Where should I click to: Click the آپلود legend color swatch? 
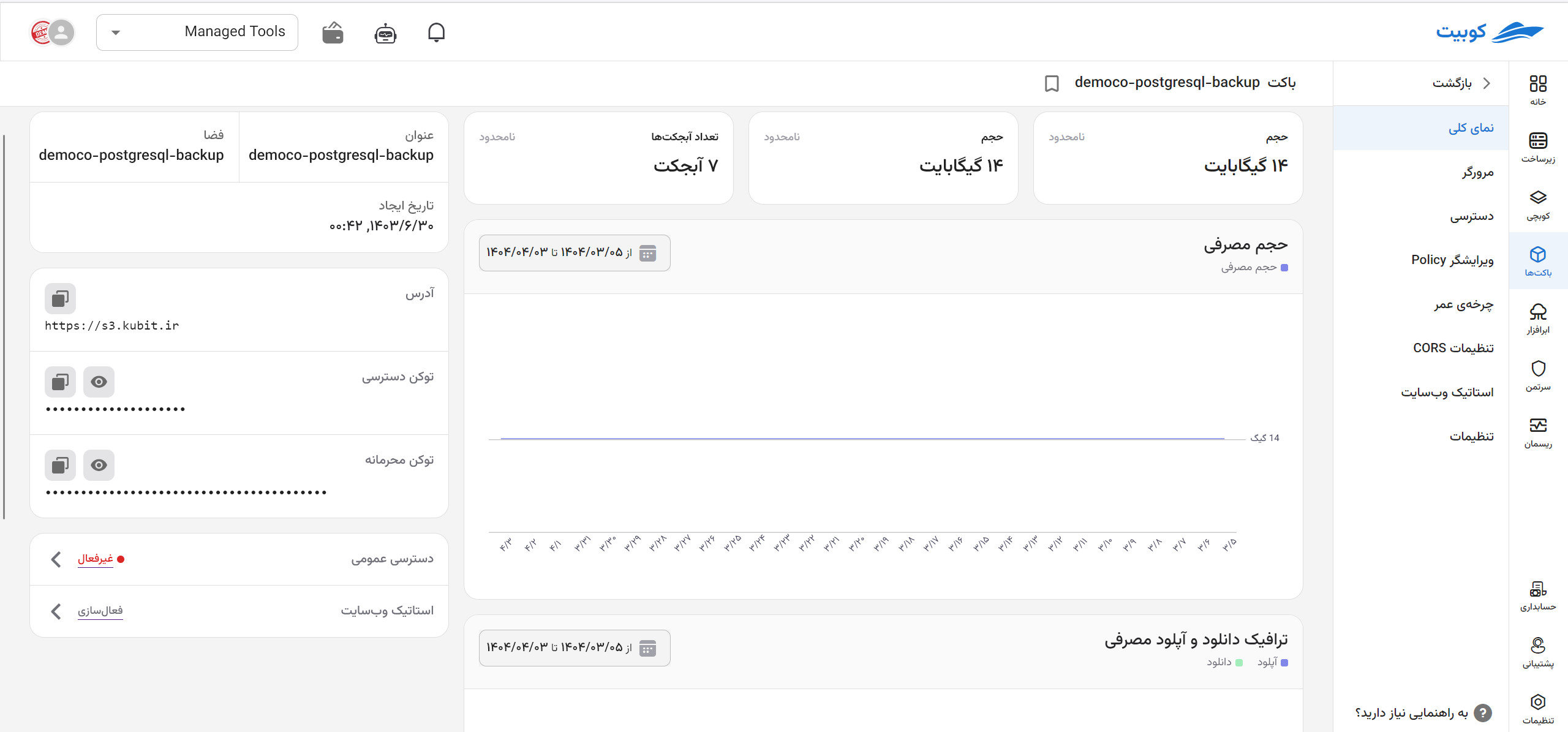(1284, 663)
